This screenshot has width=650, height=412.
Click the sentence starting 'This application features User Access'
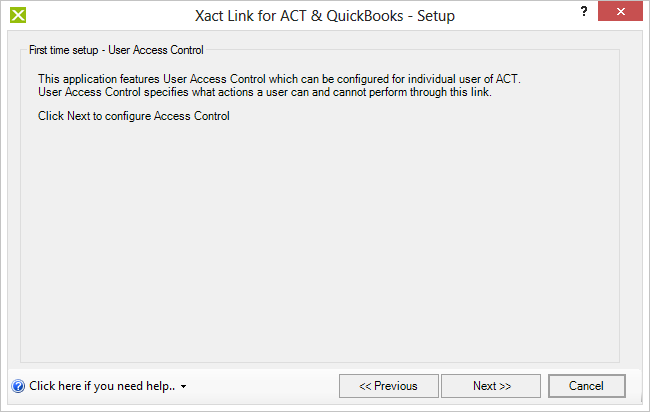pyautogui.click(x=279, y=79)
